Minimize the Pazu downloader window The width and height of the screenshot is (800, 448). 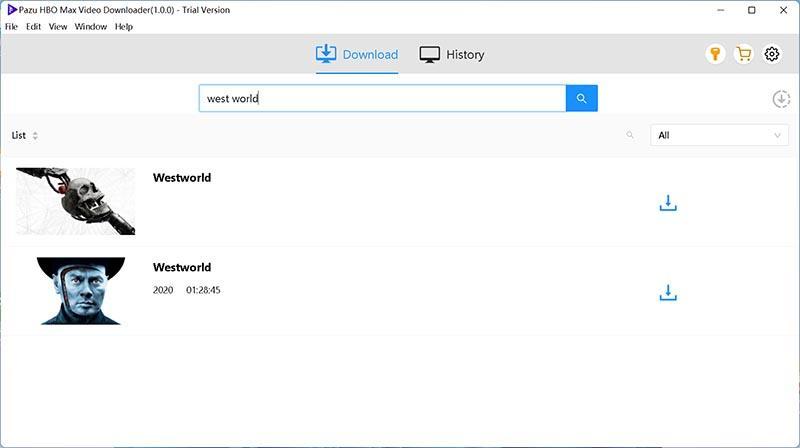[x=720, y=10]
